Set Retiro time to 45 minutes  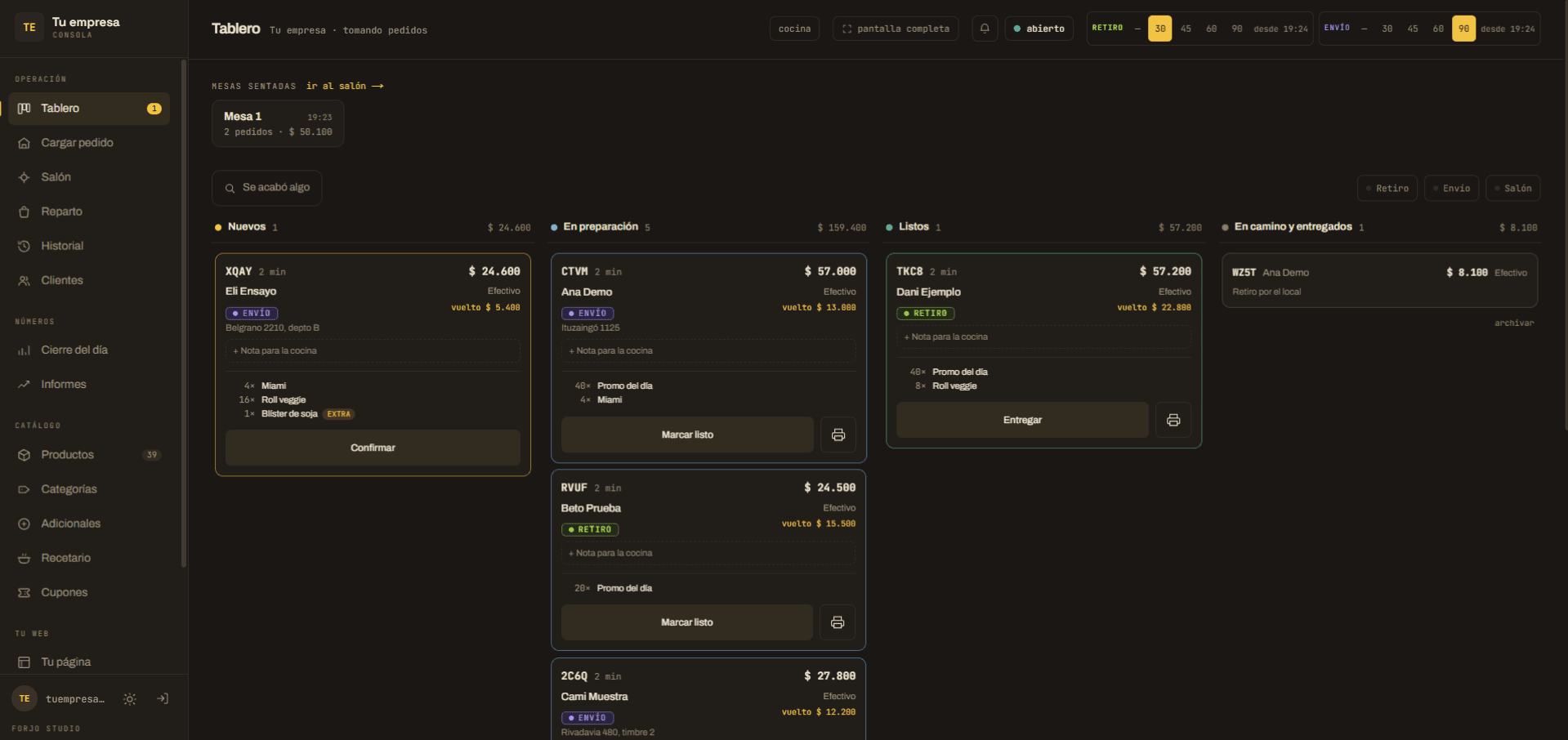coord(1186,29)
